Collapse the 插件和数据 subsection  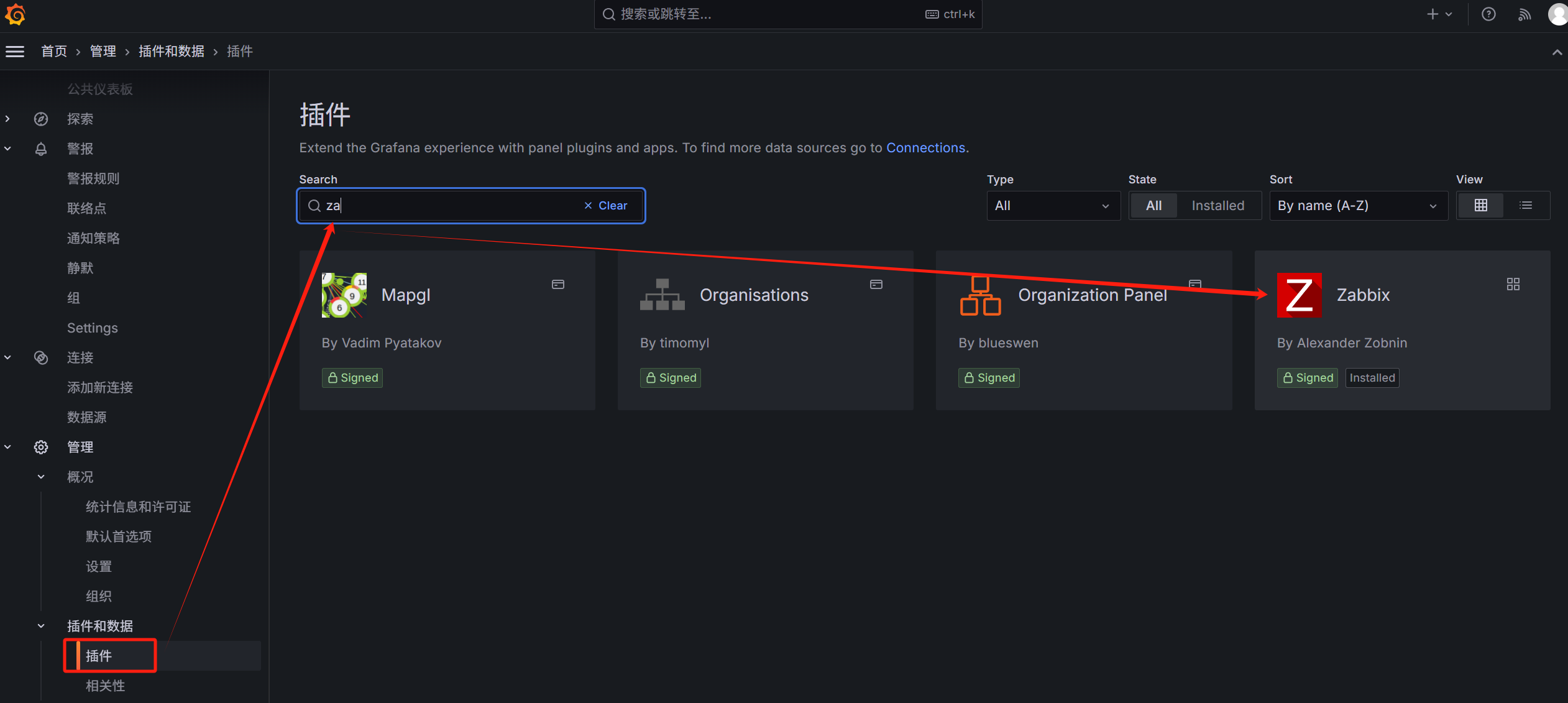(x=41, y=626)
